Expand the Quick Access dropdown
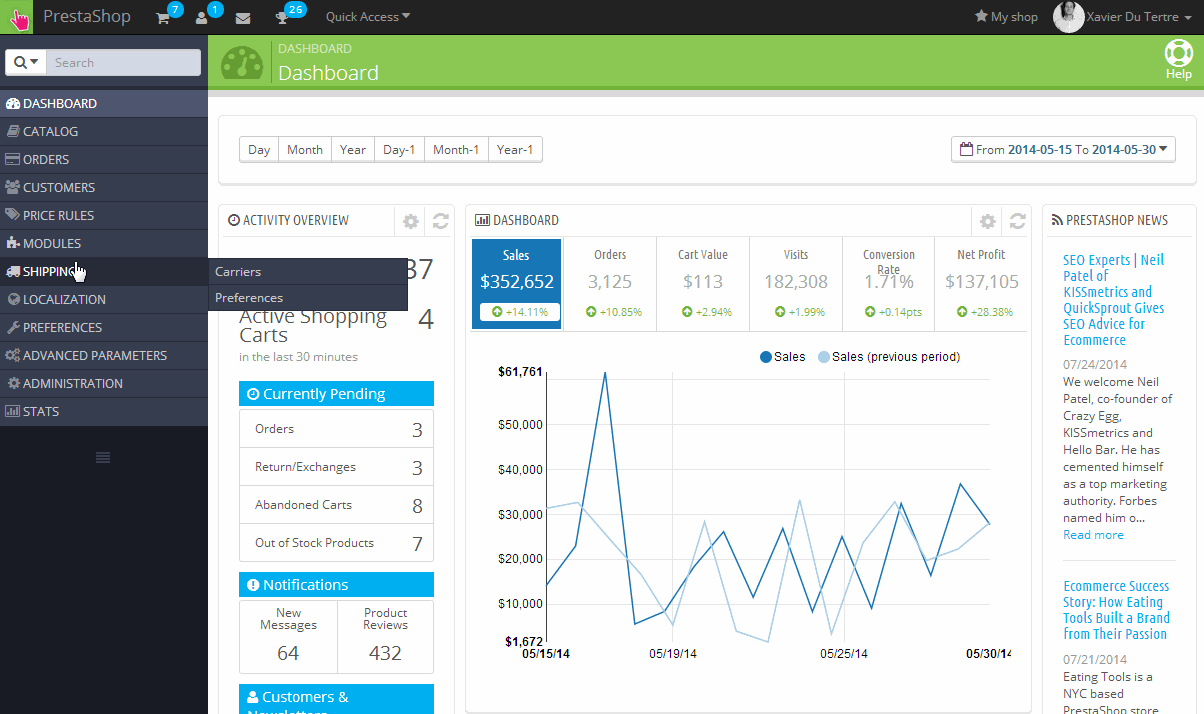1204x714 pixels. pos(367,17)
